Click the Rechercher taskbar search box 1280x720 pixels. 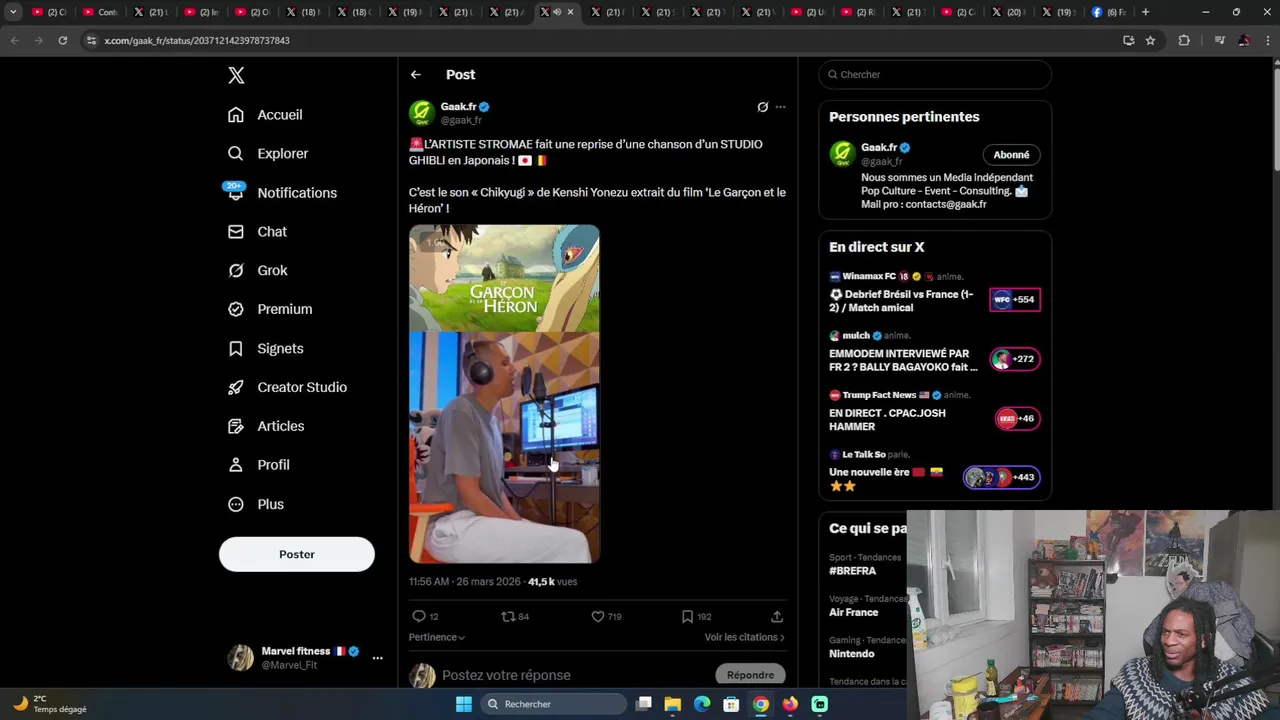[x=554, y=704]
